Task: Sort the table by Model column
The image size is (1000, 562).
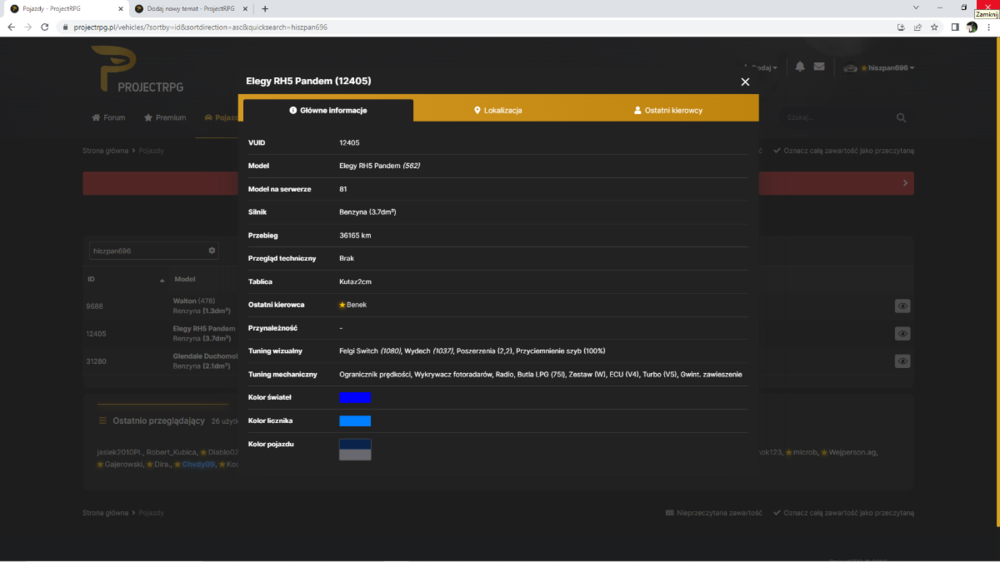Action: click(185, 279)
